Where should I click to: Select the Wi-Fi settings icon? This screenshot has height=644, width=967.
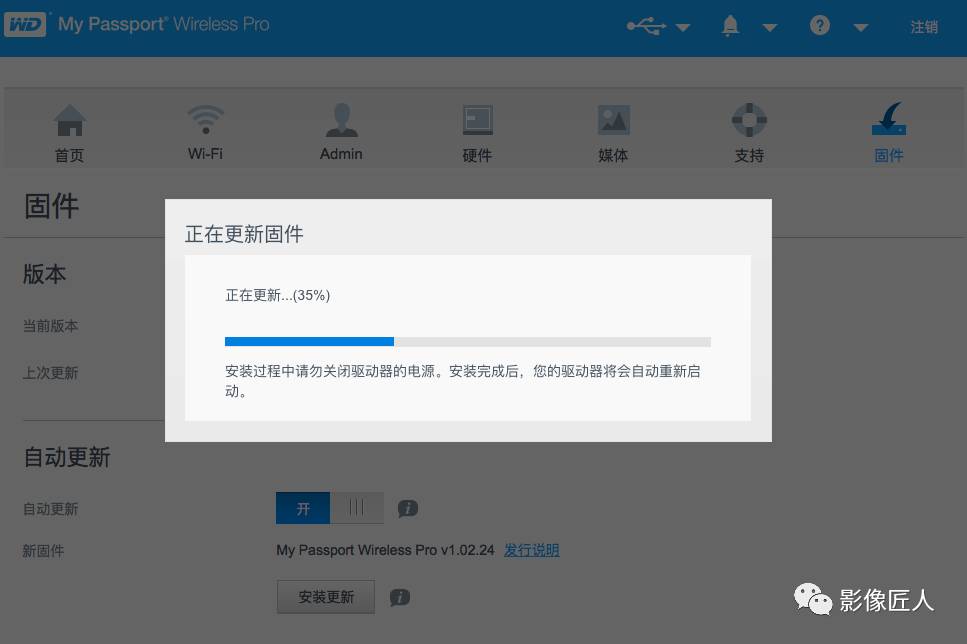(205, 130)
